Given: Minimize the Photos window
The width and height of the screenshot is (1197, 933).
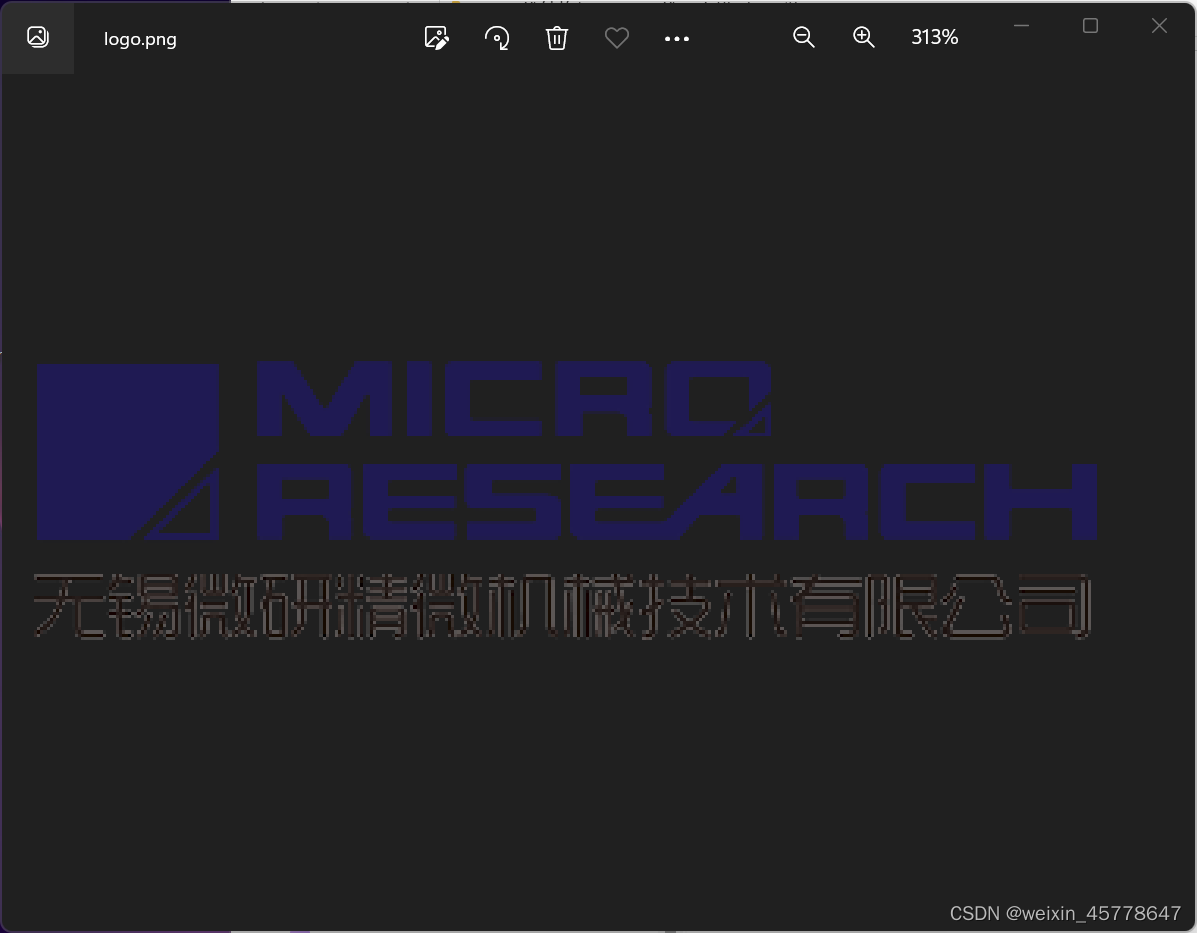Looking at the screenshot, I should tap(1021, 26).
